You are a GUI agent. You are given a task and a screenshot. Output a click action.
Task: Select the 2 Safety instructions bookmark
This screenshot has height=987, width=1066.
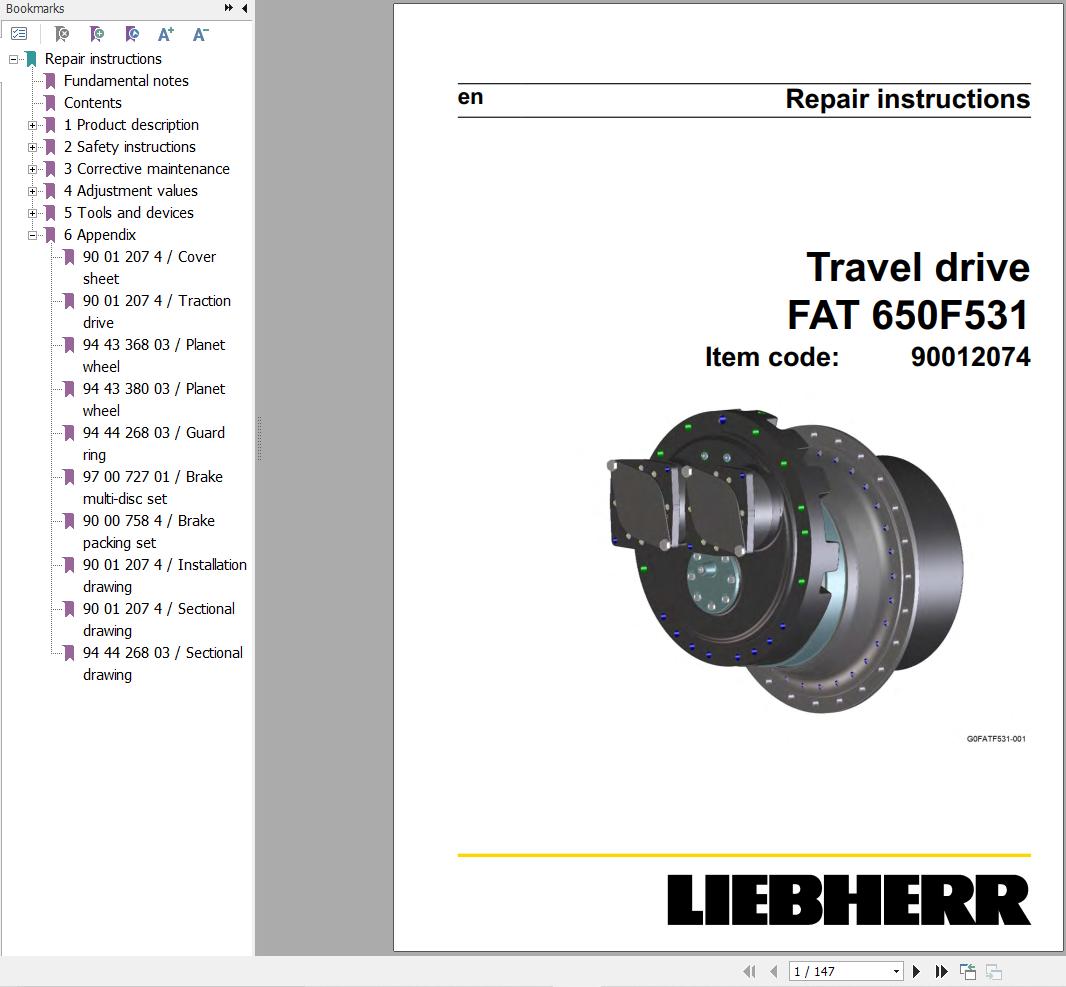(x=129, y=147)
